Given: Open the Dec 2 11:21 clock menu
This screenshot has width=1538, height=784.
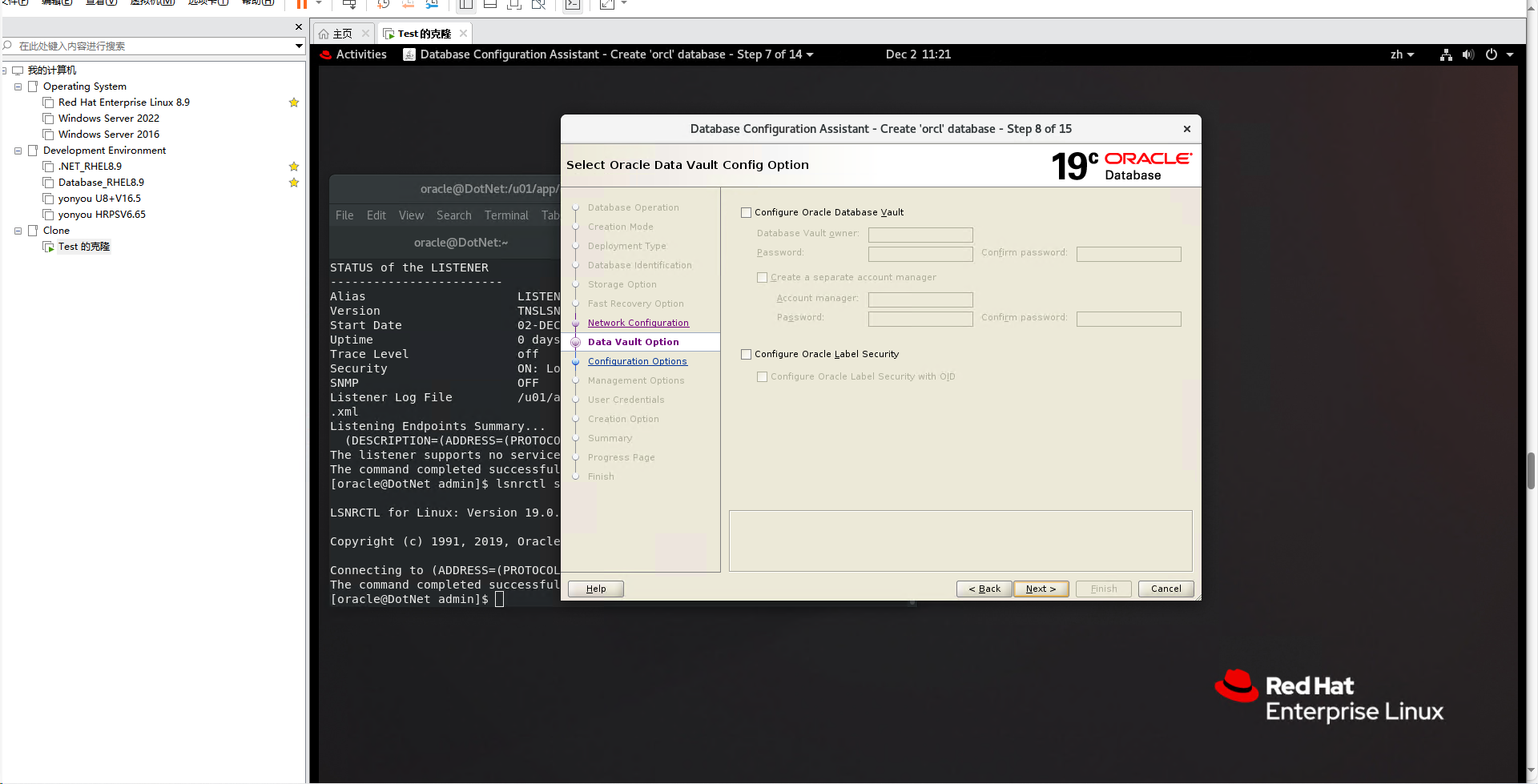Looking at the screenshot, I should point(918,54).
